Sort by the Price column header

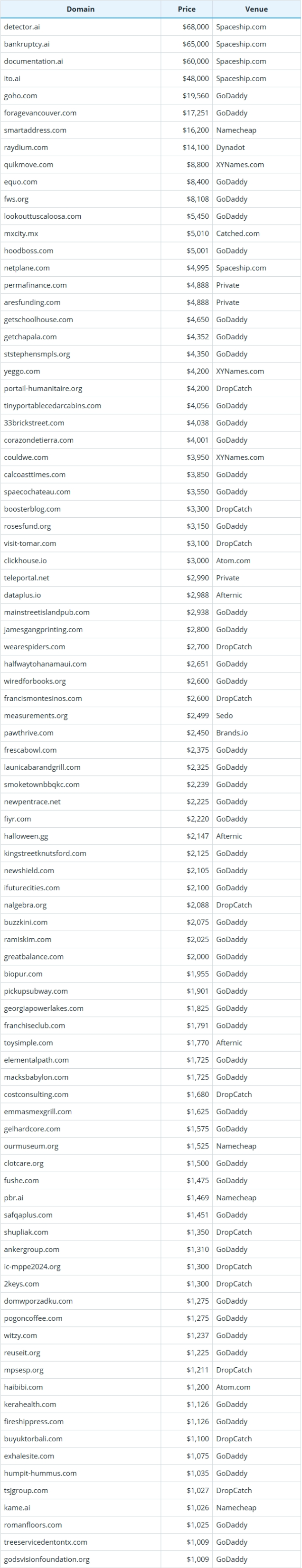point(186,9)
